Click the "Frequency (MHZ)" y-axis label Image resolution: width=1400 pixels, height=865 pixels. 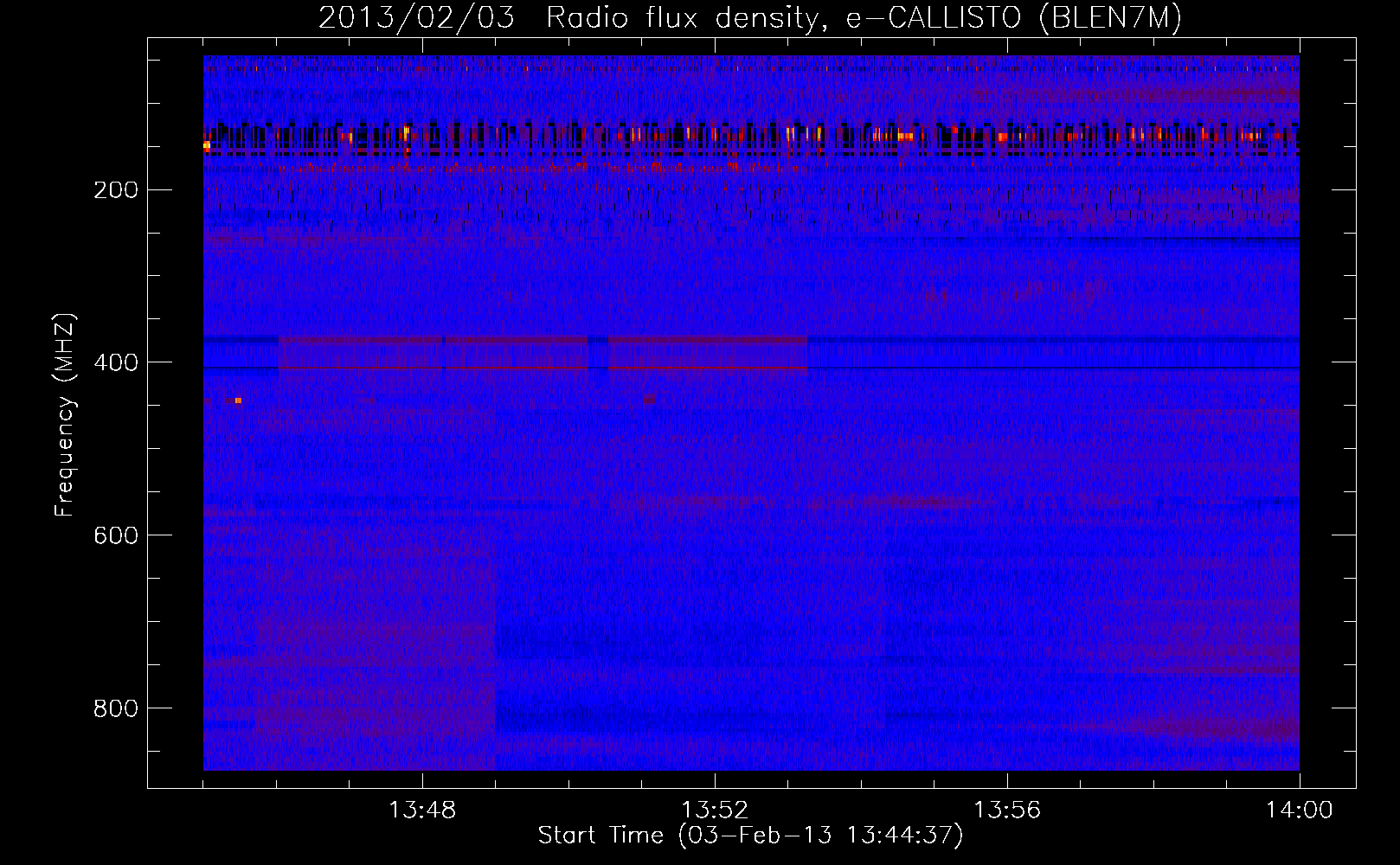[65, 414]
